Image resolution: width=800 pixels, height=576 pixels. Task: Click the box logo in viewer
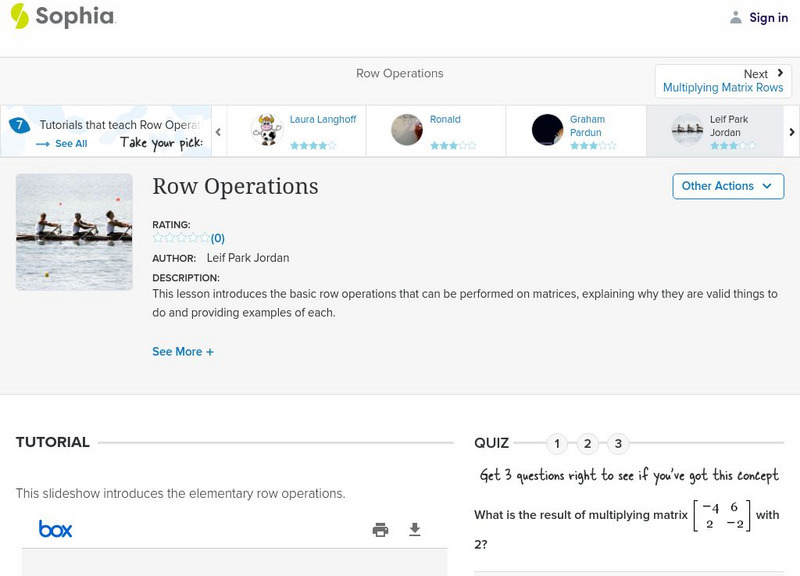(56, 529)
